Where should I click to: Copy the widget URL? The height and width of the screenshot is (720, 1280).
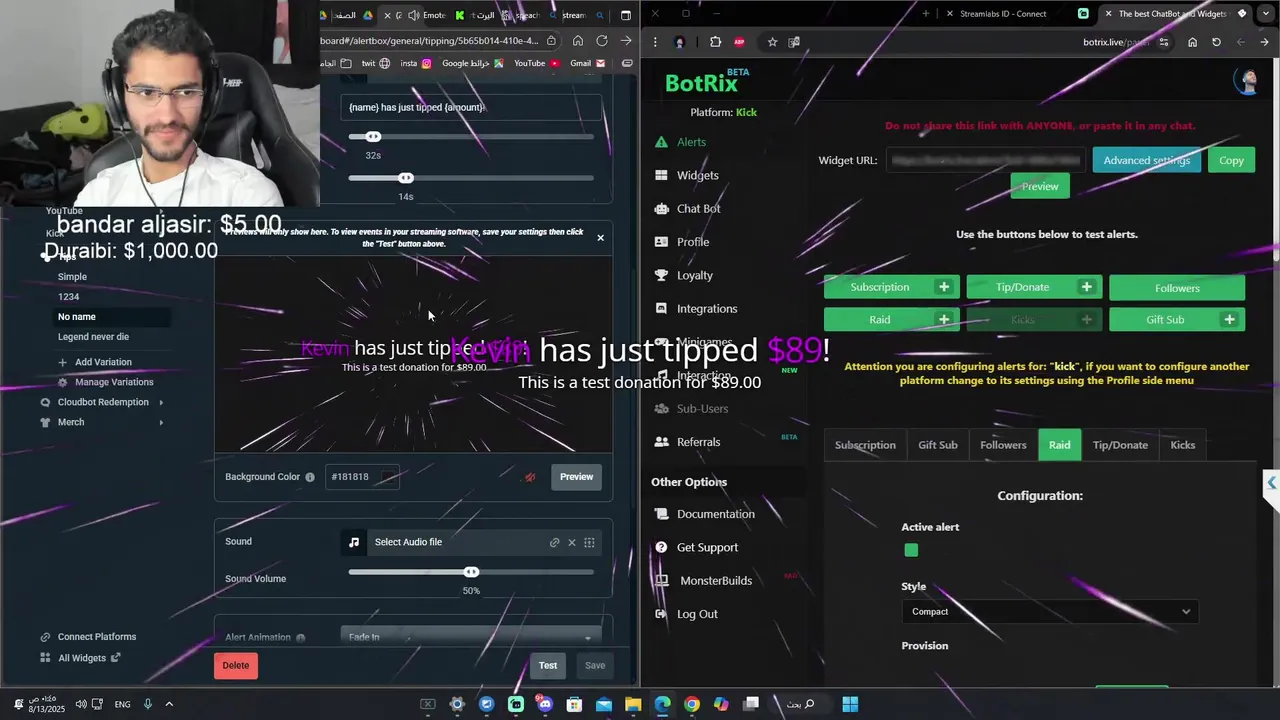tap(1231, 160)
